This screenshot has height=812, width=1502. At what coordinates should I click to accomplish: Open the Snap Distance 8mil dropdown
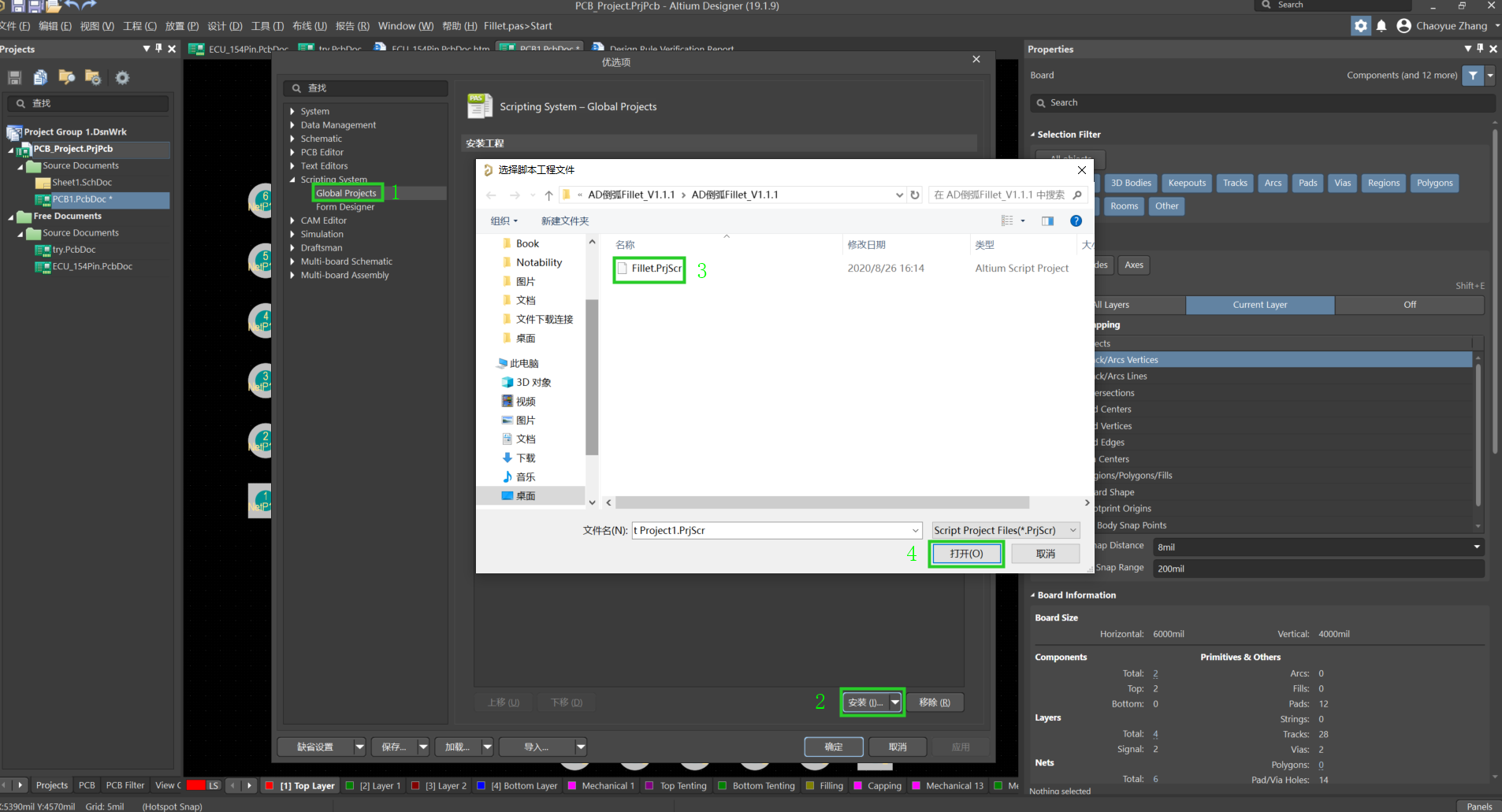1476,547
